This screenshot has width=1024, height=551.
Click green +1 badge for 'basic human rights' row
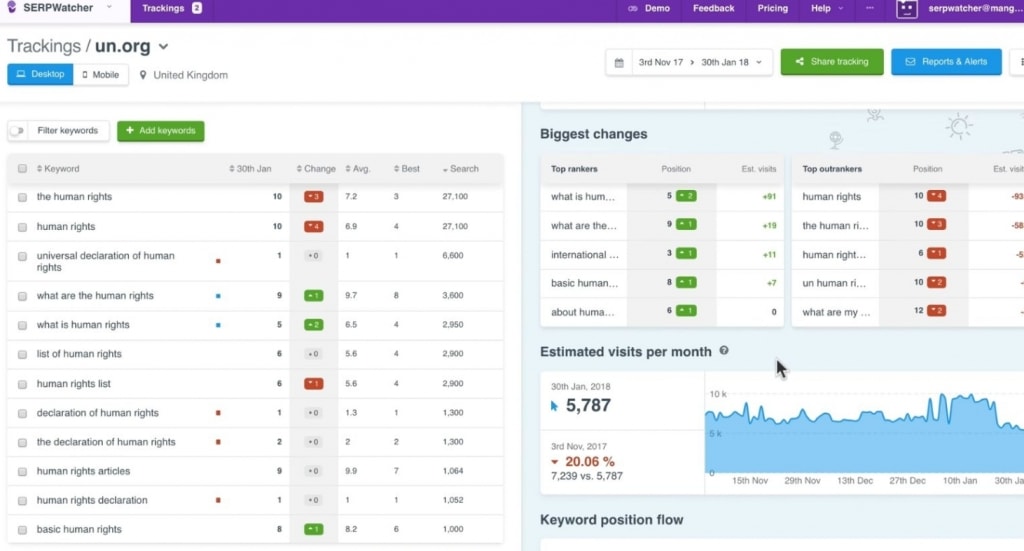tap(313, 529)
